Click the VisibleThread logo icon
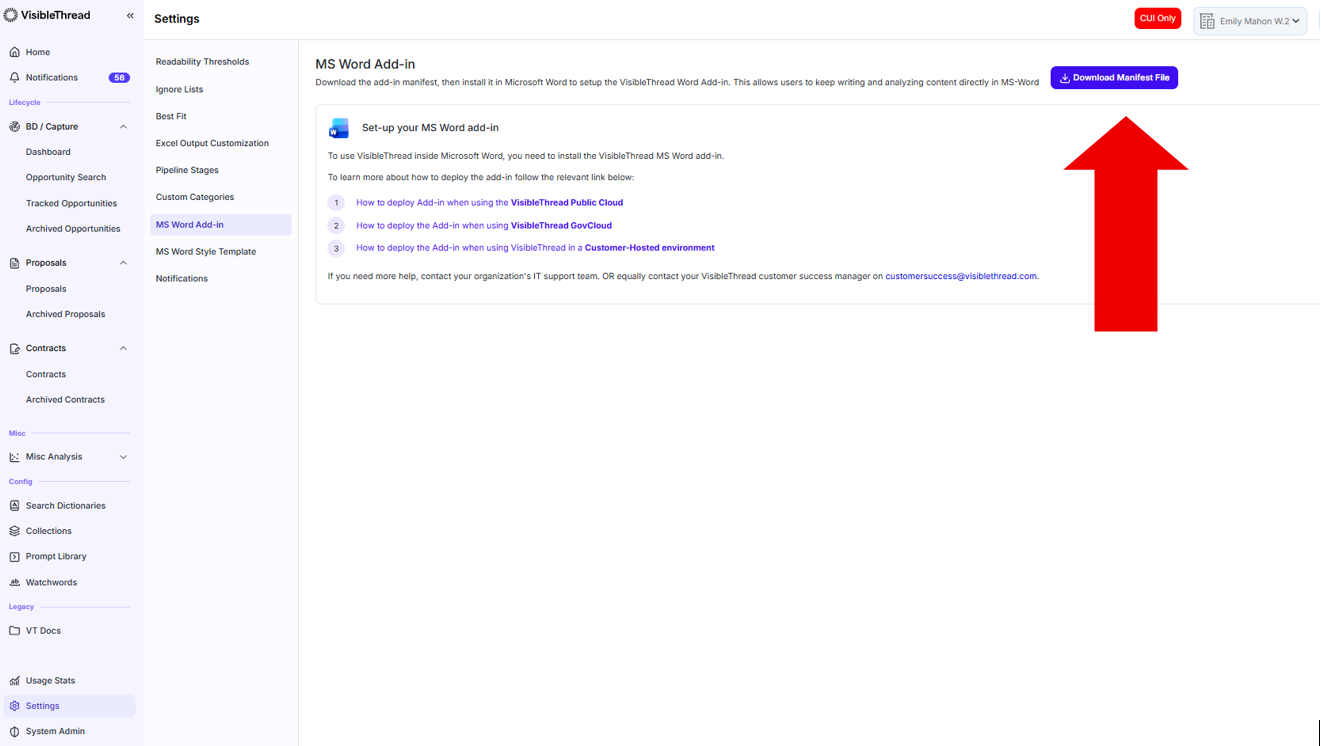Viewport: 1321px width, 746px height. click(x=11, y=15)
